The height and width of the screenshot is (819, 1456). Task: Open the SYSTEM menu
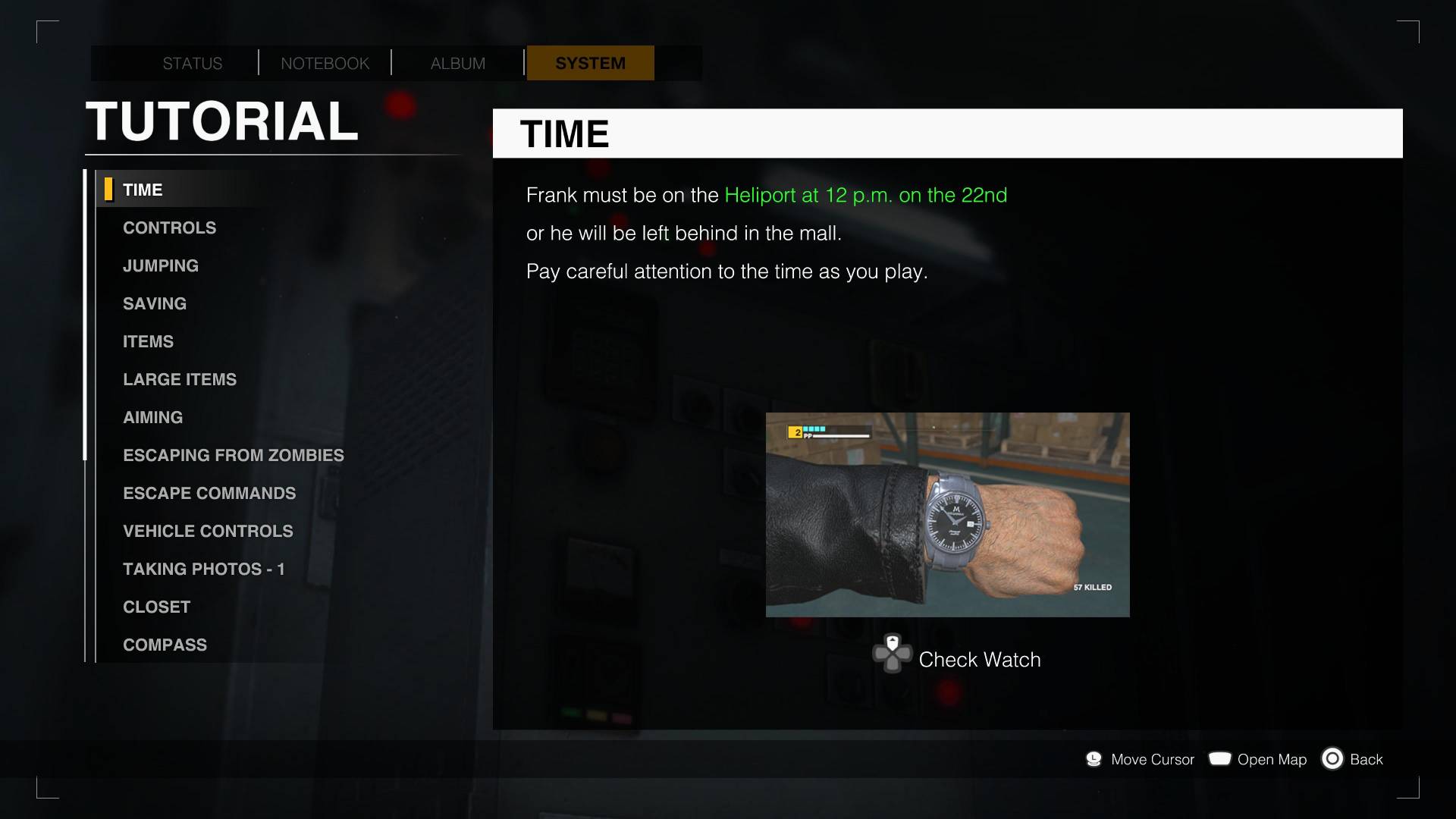click(x=591, y=62)
